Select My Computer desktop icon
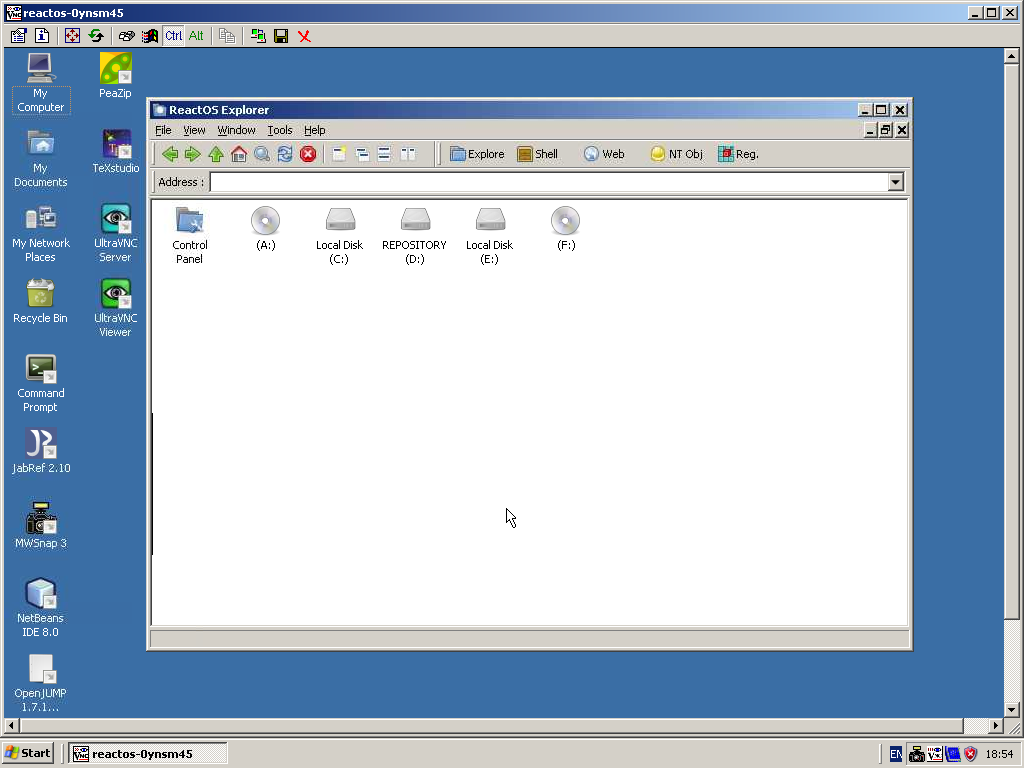The image size is (1024, 768). pos(40,82)
